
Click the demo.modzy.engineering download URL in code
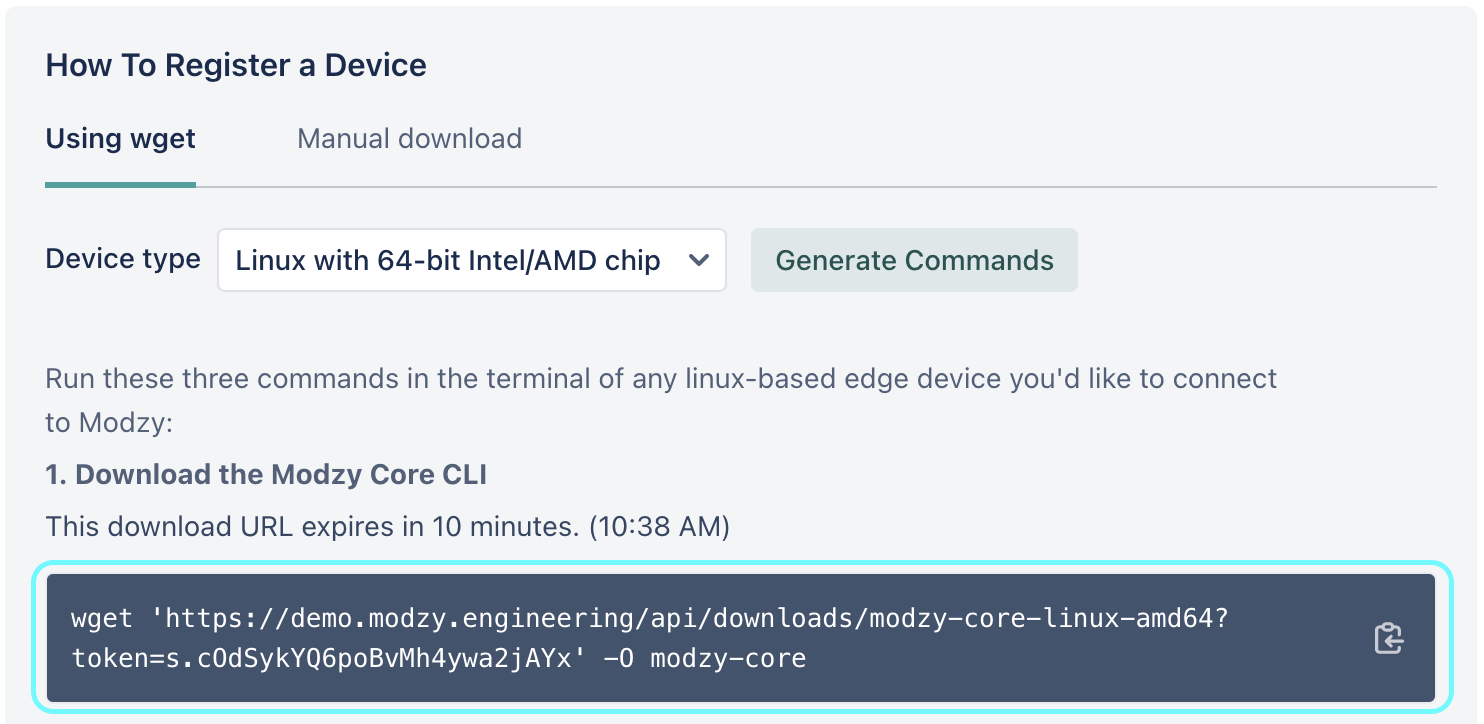click(x=696, y=619)
